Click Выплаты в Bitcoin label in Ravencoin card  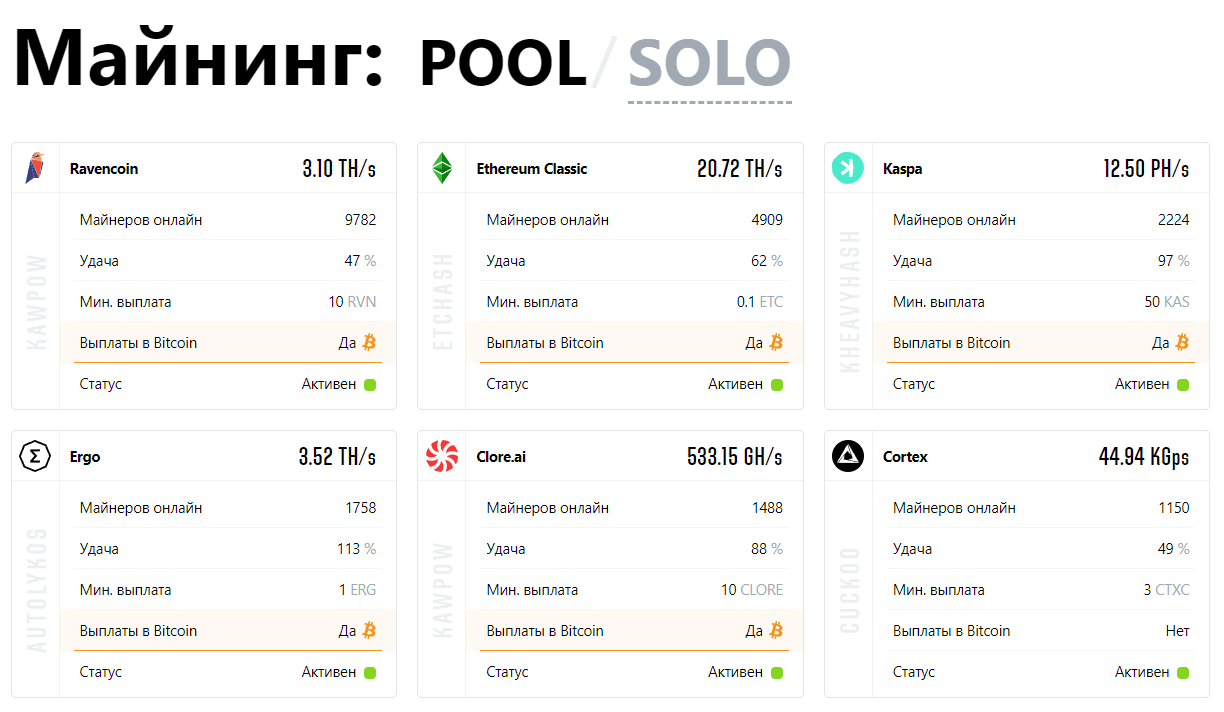pos(138,343)
